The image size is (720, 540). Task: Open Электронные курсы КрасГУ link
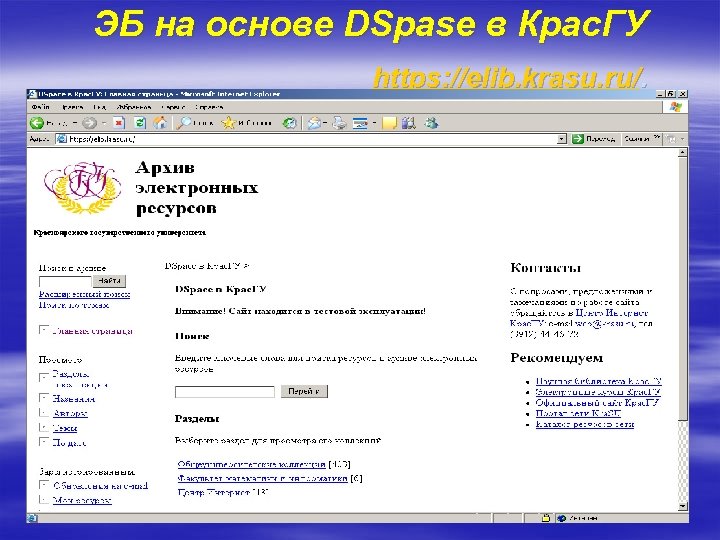point(598,392)
